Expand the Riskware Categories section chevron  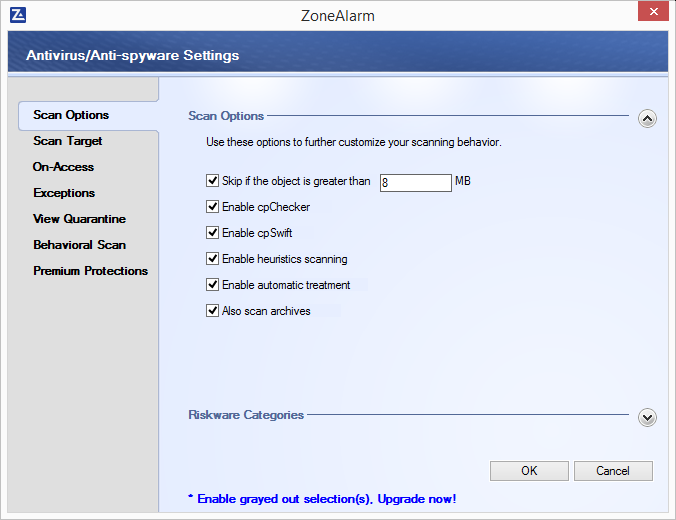(x=647, y=417)
